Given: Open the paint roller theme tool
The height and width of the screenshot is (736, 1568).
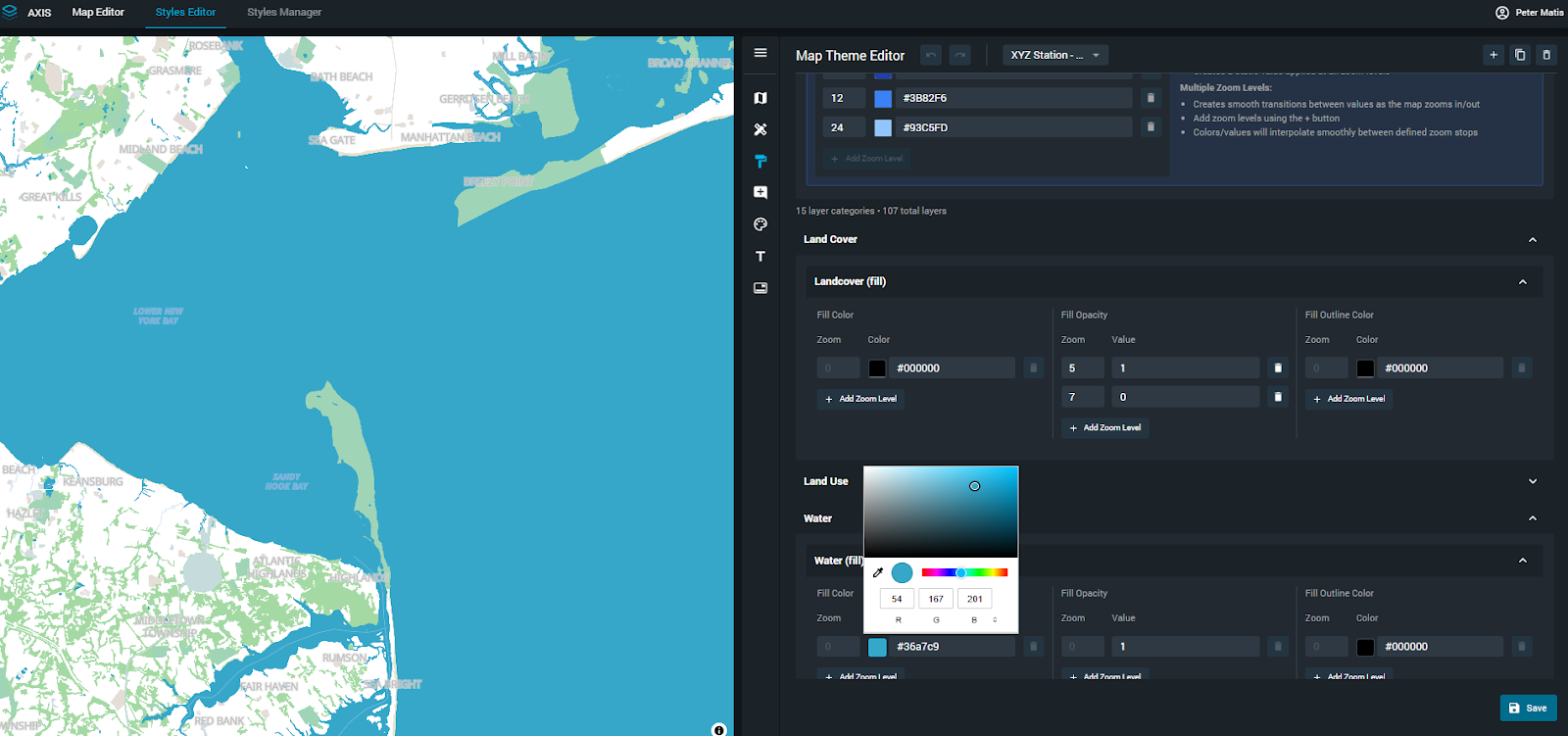Looking at the screenshot, I should pyautogui.click(x=760, y=162).
